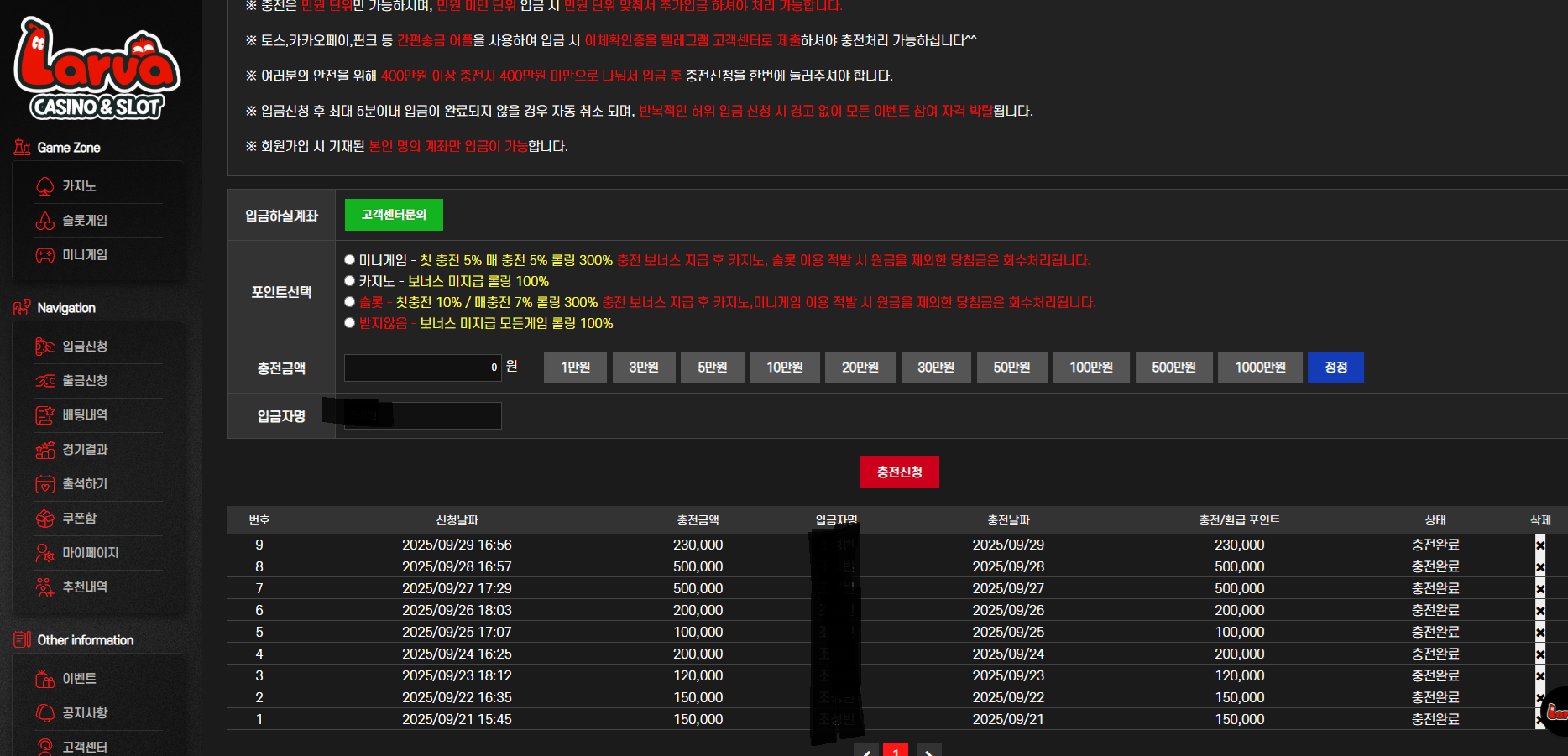Click the 슬롯게임 slot game icon
1568x756 pixels.
pos(45,221)
